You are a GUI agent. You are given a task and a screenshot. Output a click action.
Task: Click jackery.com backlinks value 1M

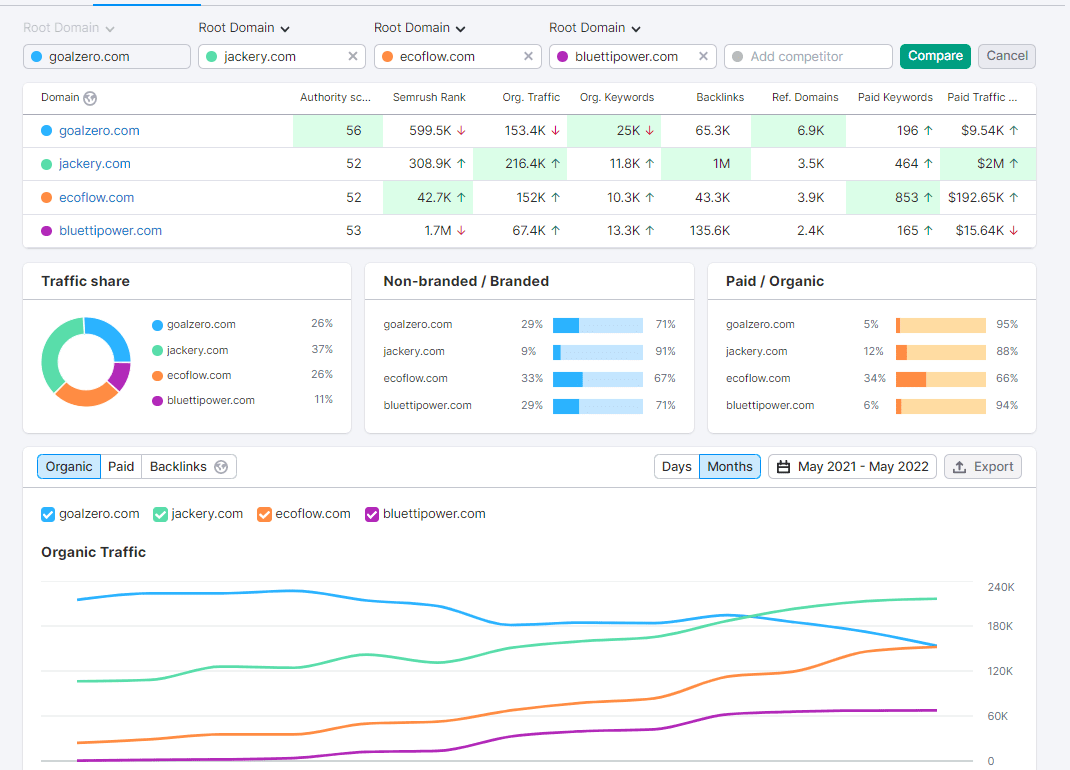[x=721, y=164]
